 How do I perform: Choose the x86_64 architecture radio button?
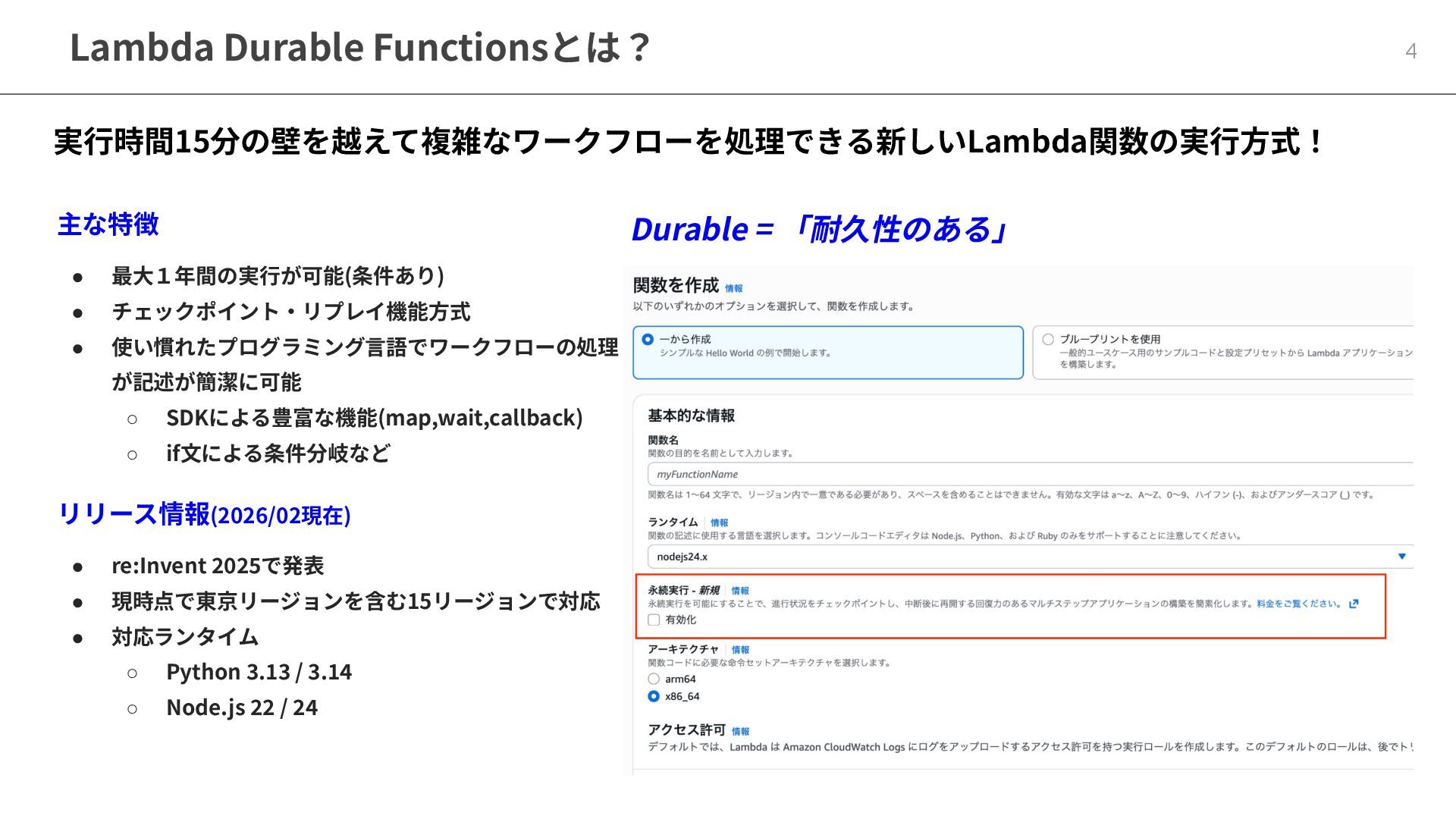coord(654,696)
